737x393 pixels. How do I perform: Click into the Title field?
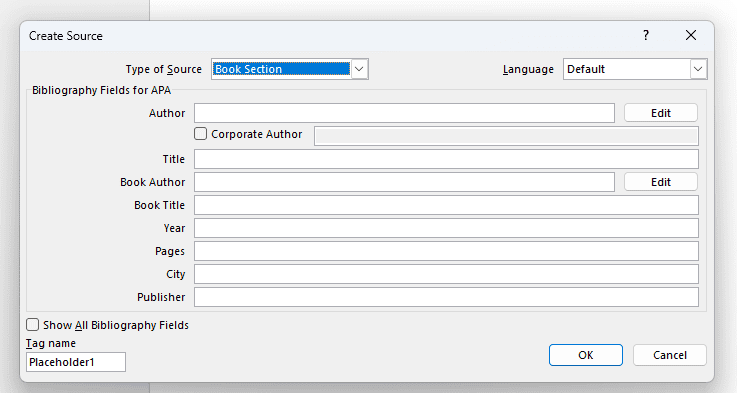(x=447, y=159)
